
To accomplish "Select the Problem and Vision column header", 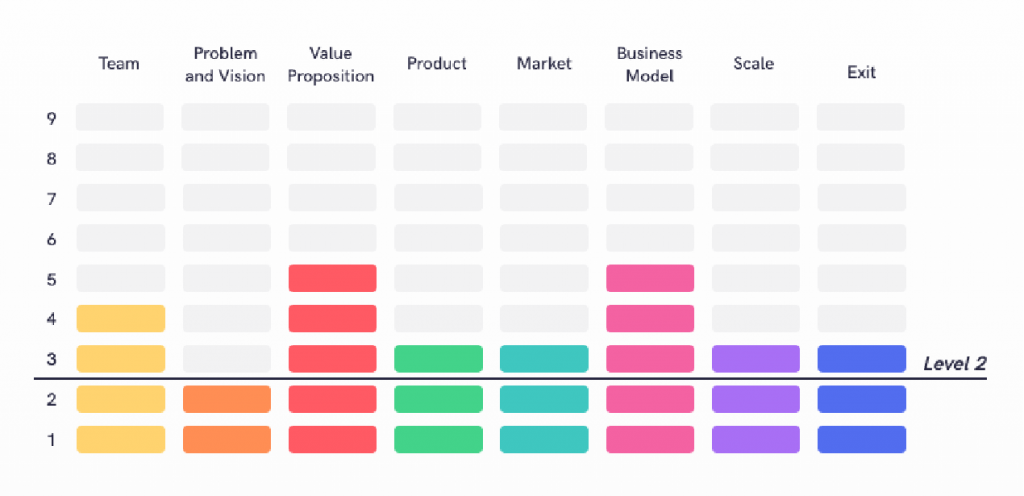I will point(225,64).
